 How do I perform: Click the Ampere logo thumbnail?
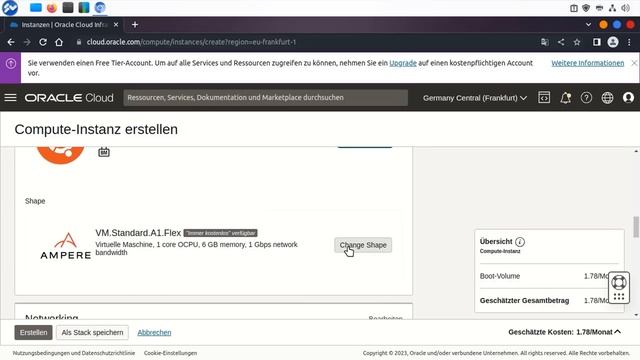(x=65, y=246)
